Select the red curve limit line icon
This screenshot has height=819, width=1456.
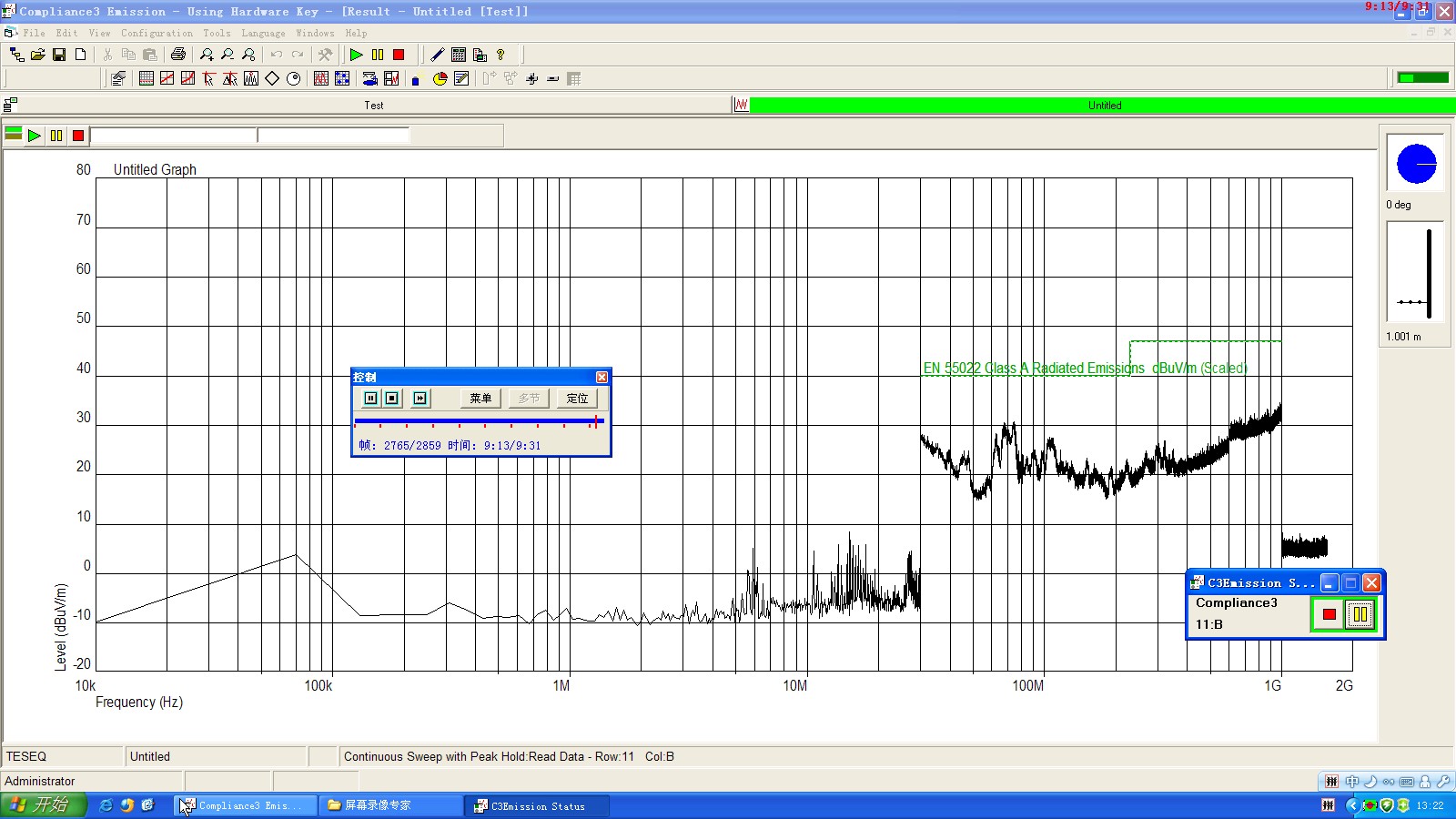pos(187,79)
